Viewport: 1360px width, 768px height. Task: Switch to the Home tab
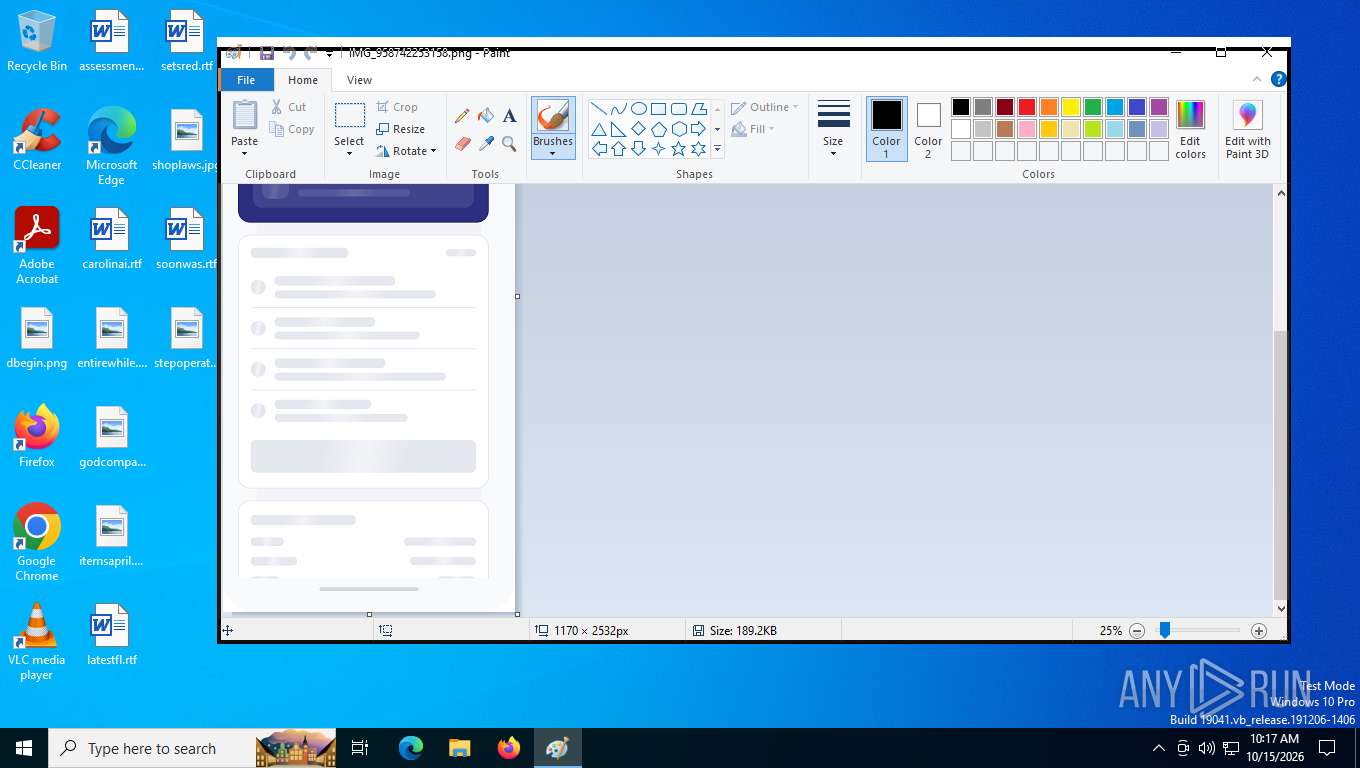point(303,80)
